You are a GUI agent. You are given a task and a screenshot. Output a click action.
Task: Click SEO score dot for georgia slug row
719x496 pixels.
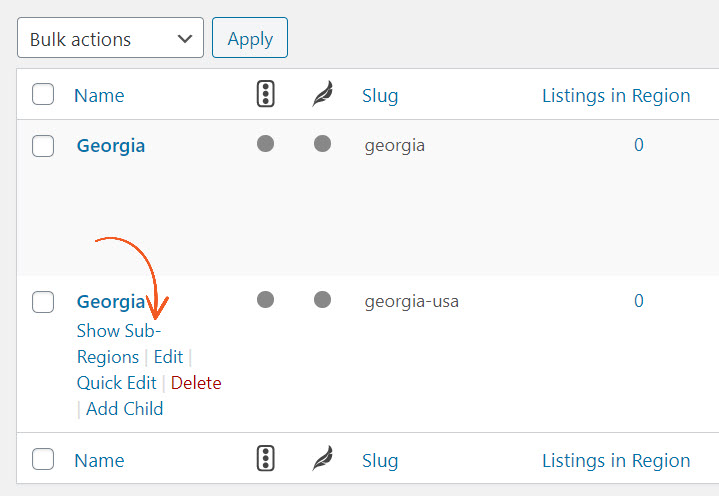coord(265,143)
